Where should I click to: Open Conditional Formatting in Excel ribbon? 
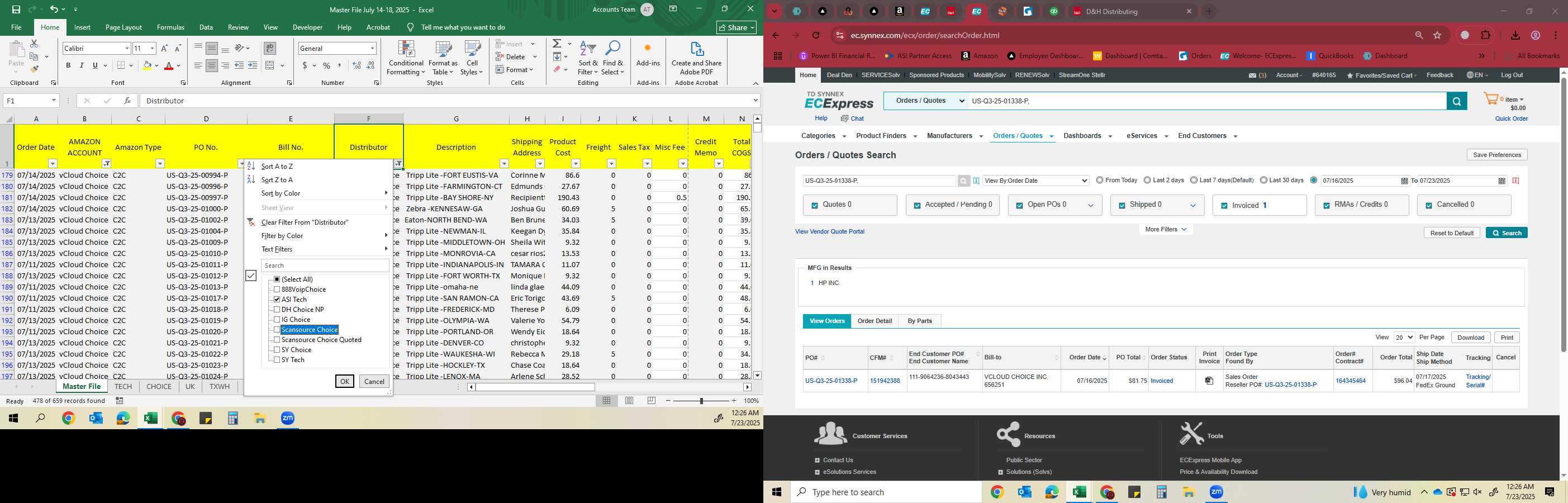coord(406,59)
